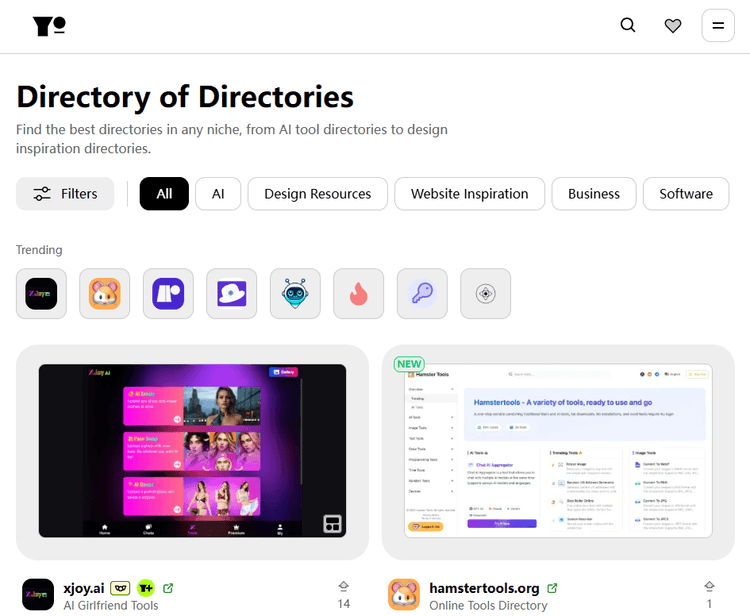750x616 pixels.
Task: Upvote the hamstertools.org listing
Action: [x=710, y=594]
